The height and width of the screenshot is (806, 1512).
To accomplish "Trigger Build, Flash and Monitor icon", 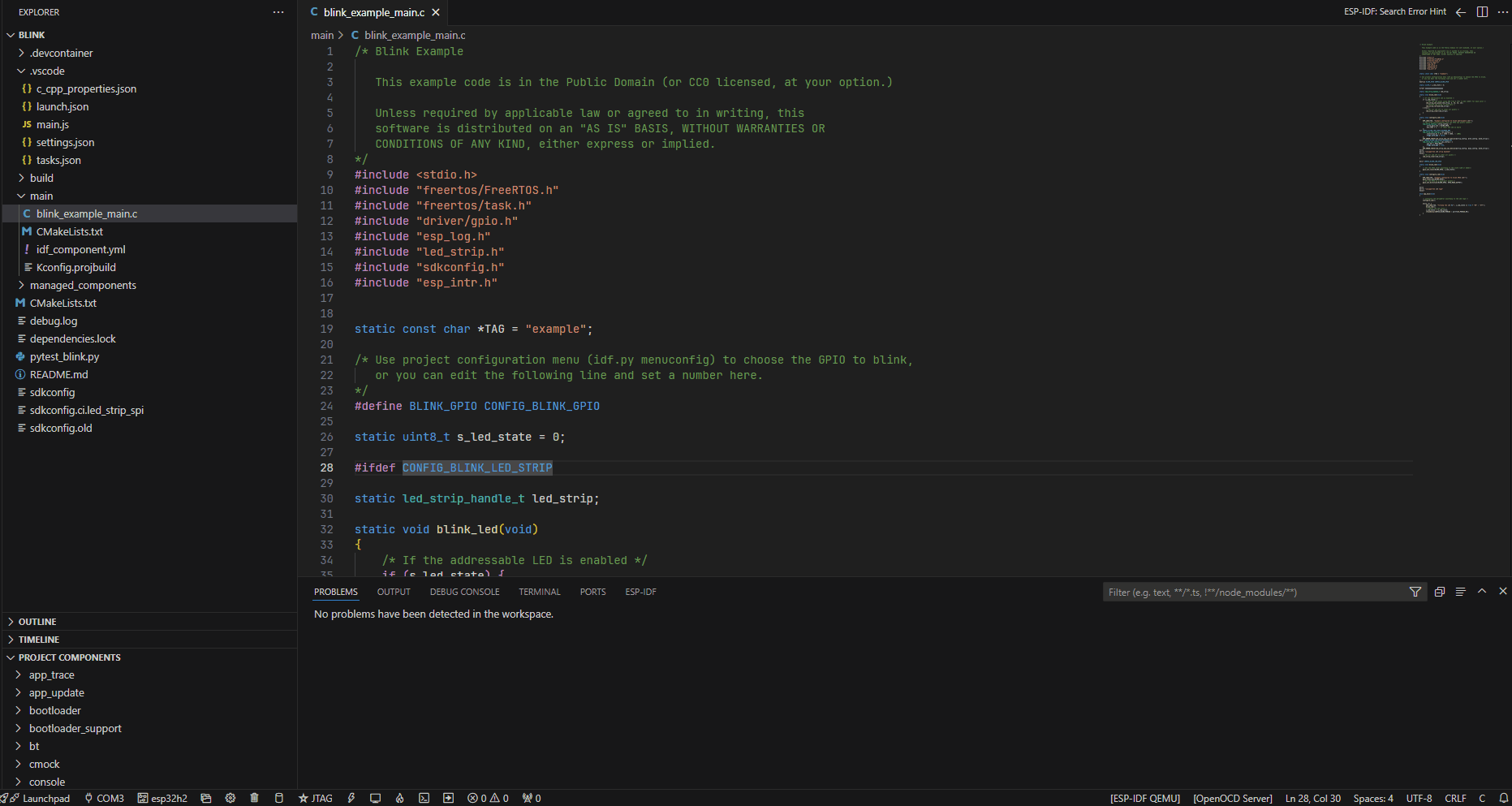I will tap(448, 798).
